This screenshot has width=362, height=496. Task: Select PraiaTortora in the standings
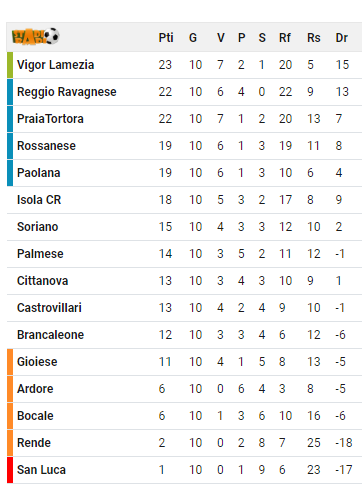50,119
